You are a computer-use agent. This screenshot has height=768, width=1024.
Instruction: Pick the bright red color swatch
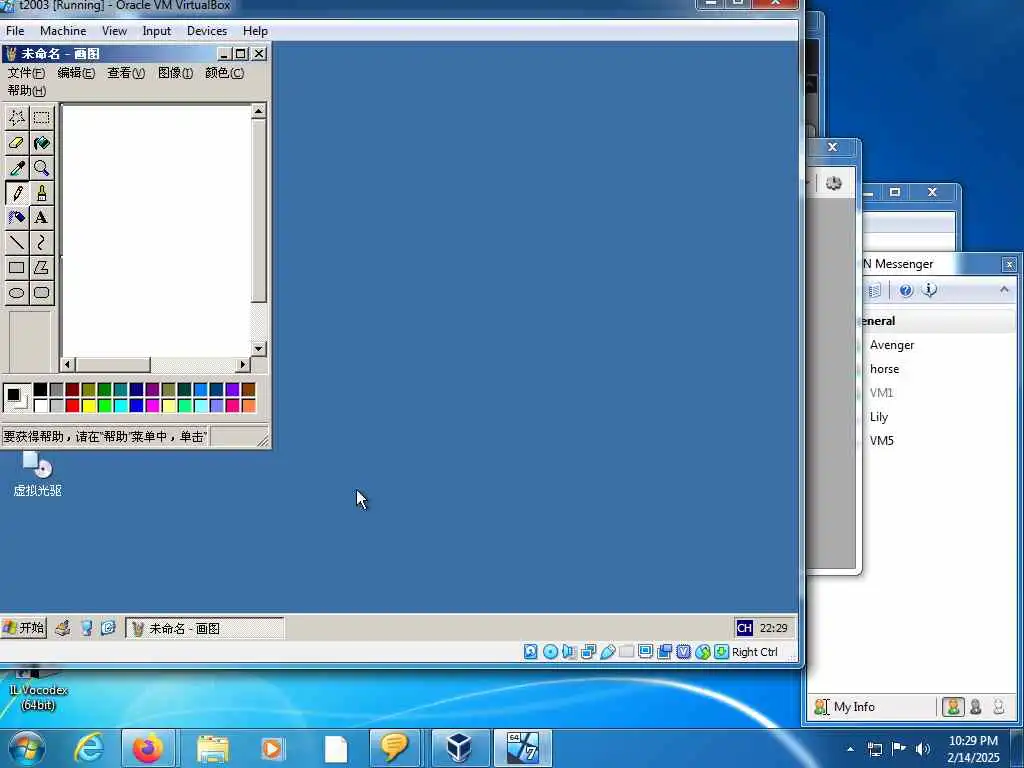(x=72, y=406)
